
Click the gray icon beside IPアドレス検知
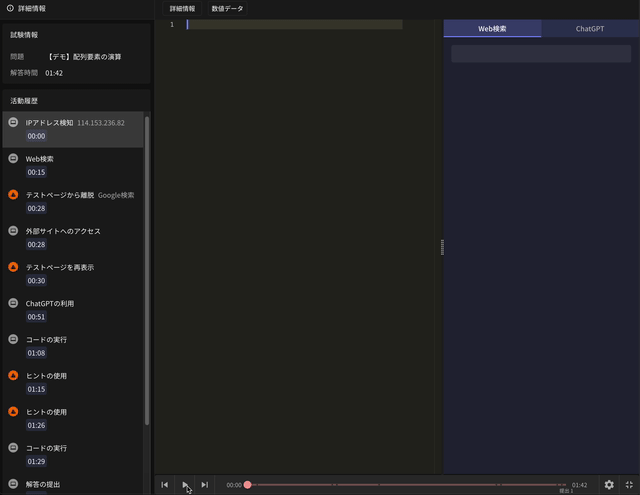[13, 122]
